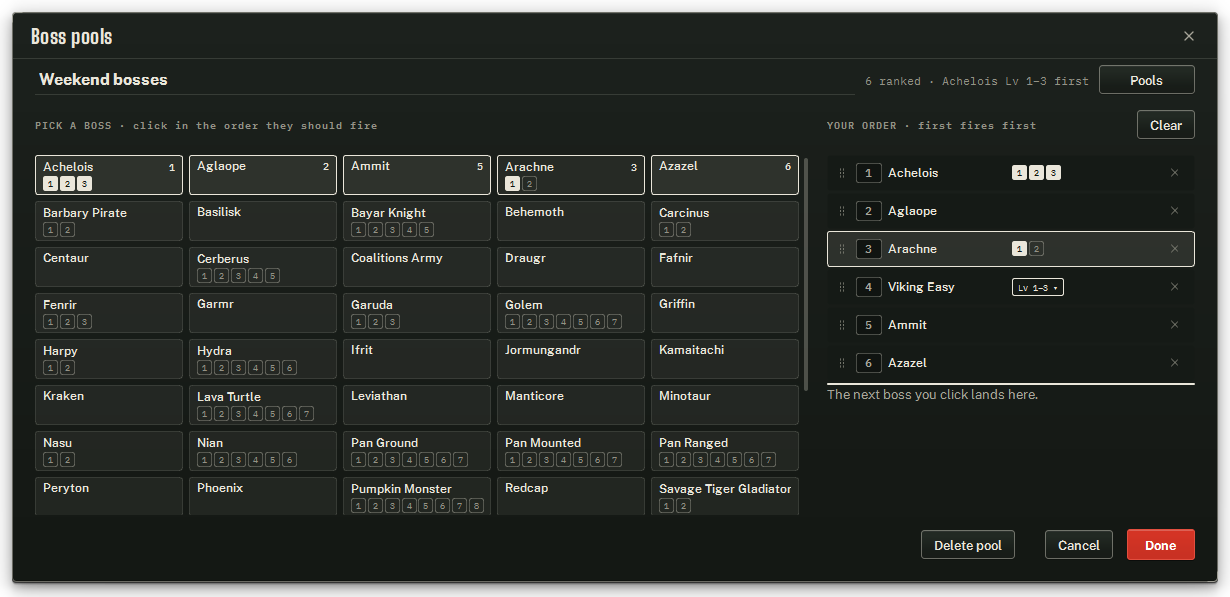Image resolution: width=1230 pixels, height=597 pixels.
Task: Toggle level 7 chip on Pan Ground card
Action: (x=460, y=460)
